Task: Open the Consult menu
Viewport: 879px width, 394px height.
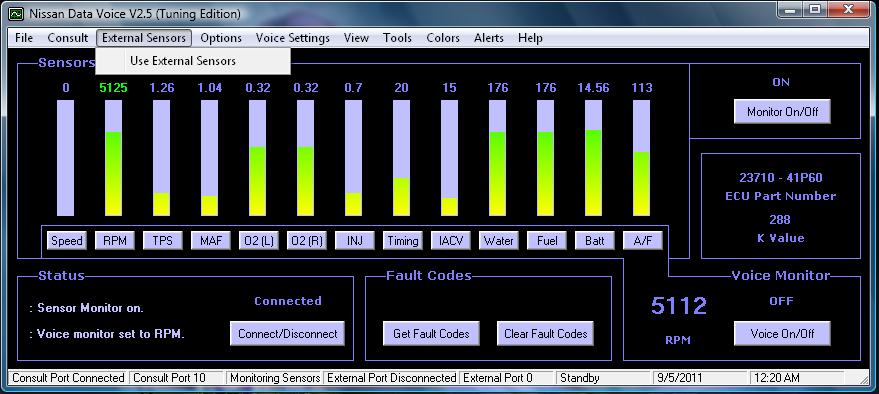Action: tap(68, 38)
